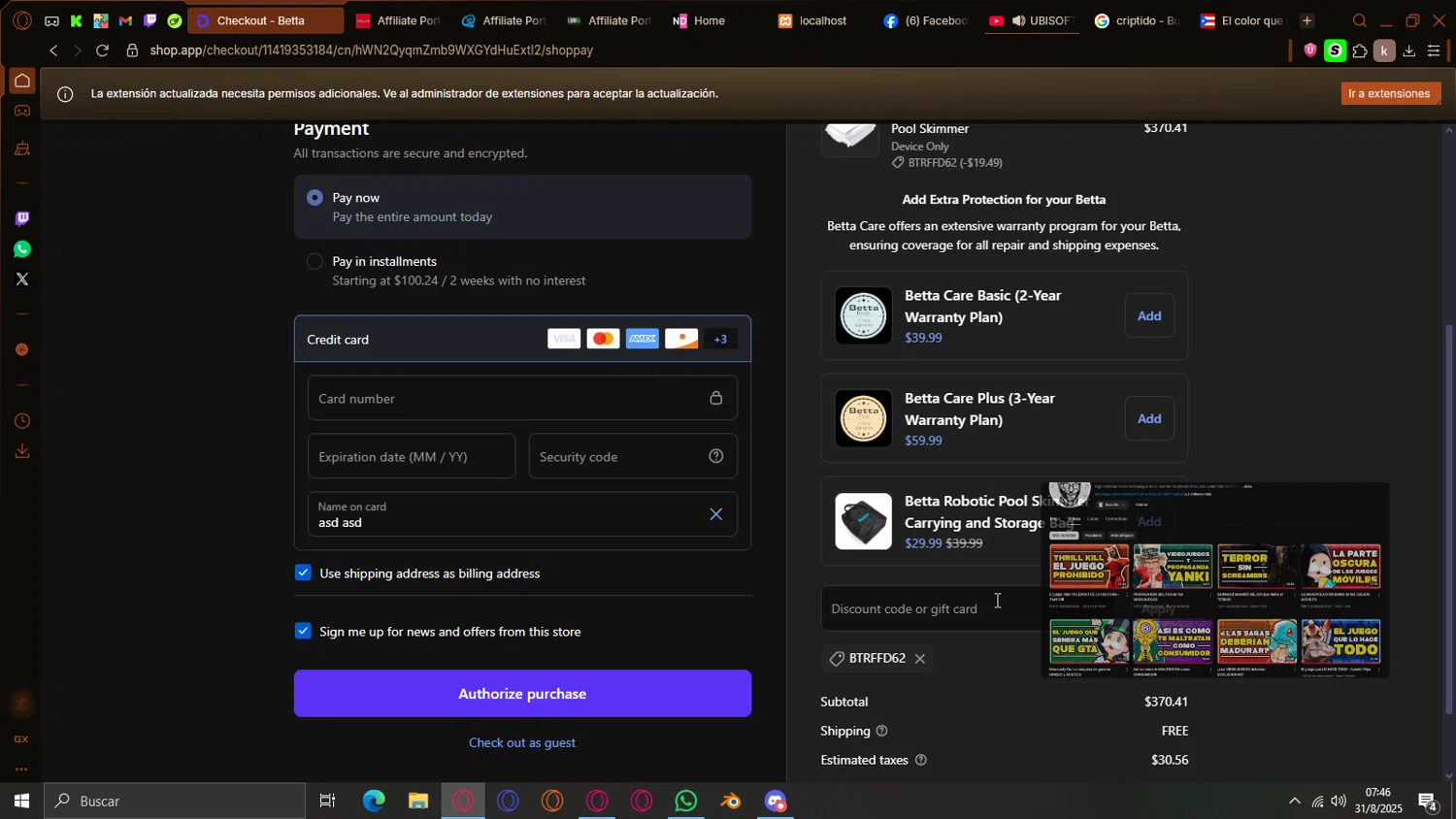
Task: Click Ir a extensiones button
Action: (x=1388, y=93)
